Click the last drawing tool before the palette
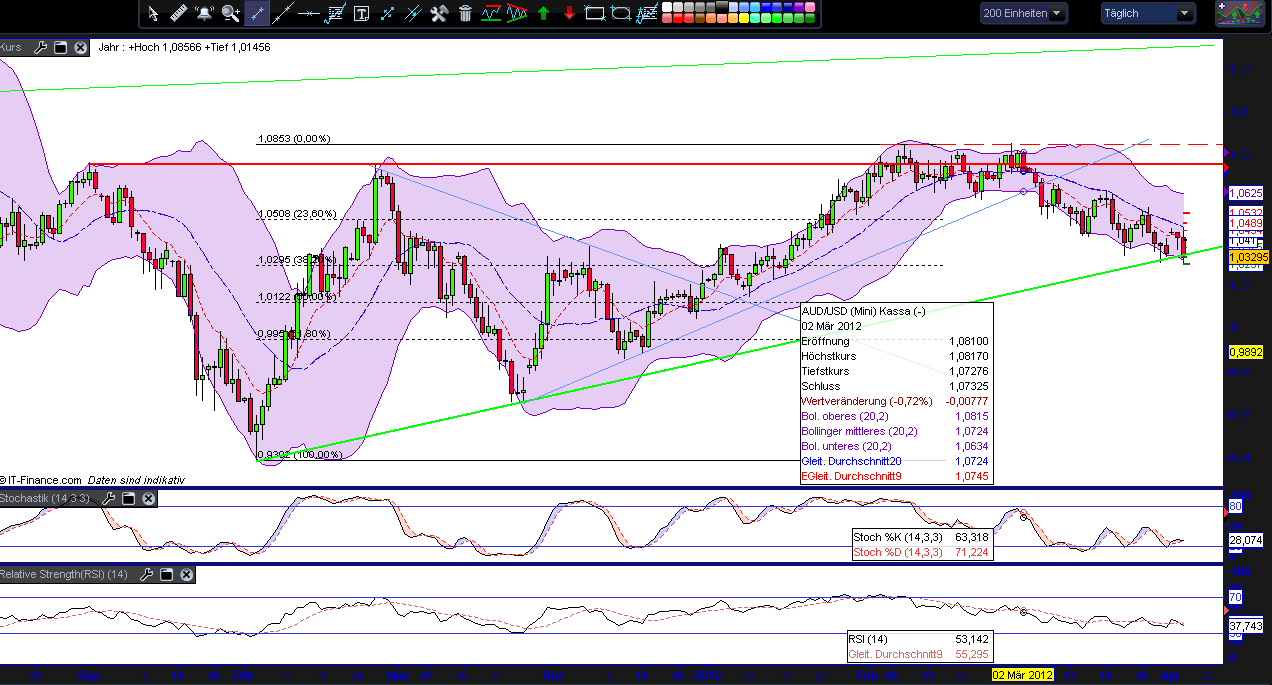 click(647, 13)
